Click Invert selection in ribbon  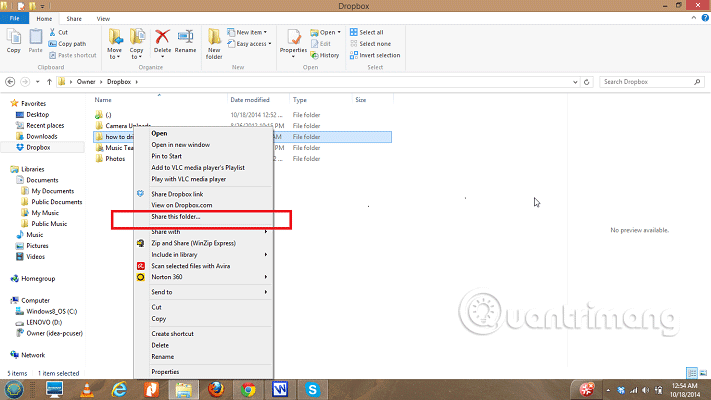pos(375,55)
